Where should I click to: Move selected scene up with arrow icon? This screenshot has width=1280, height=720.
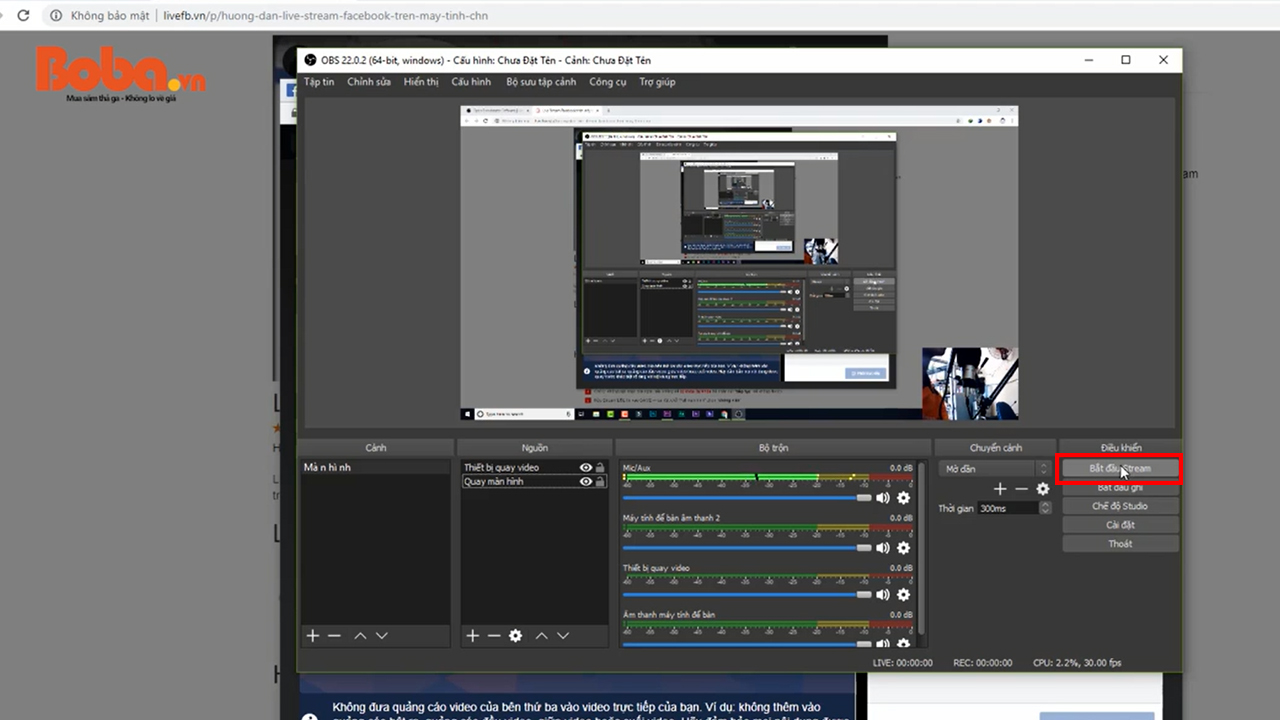pyautogui.click(x=360, y=636)
